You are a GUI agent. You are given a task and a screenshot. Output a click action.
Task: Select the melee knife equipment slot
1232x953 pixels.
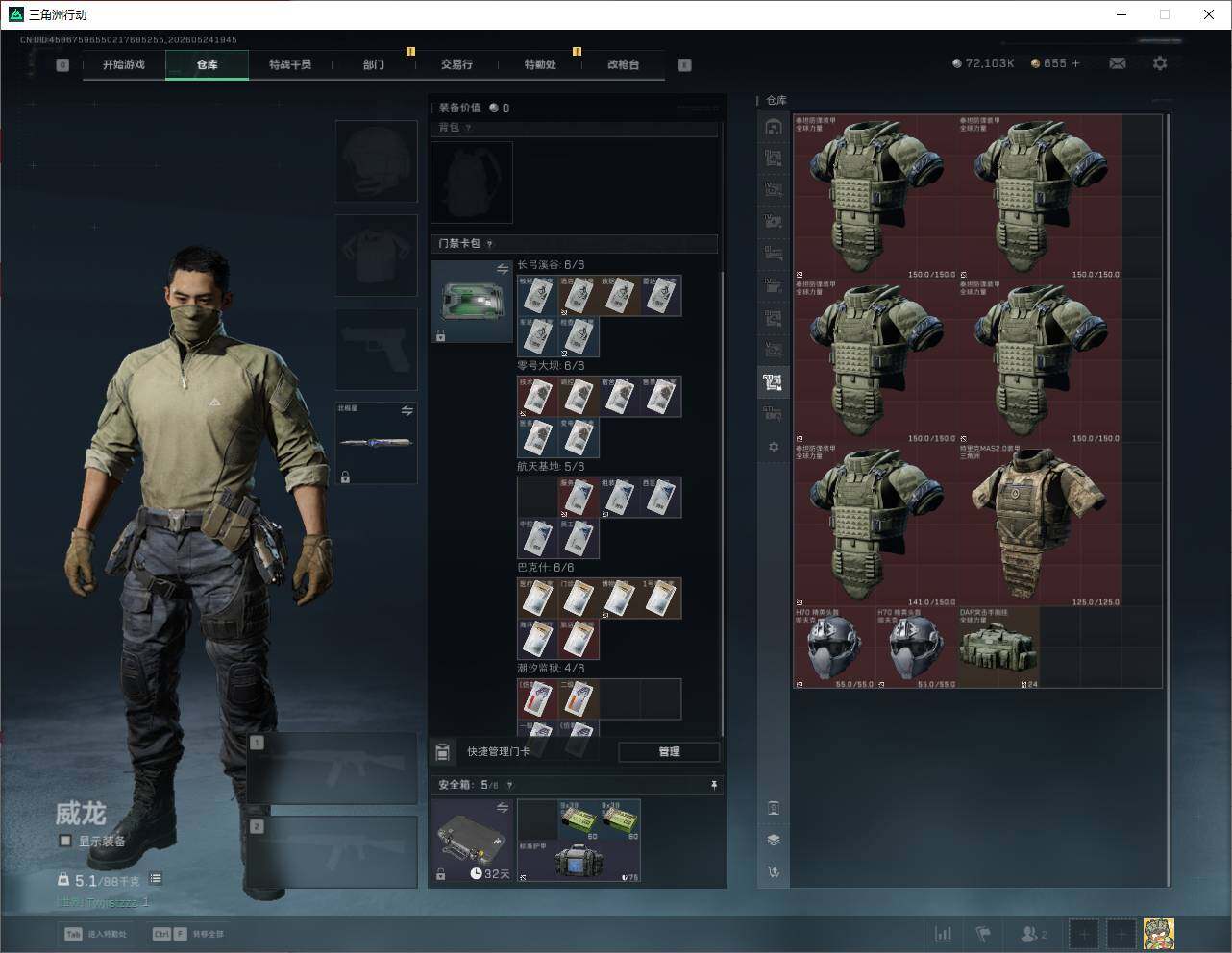coord(376,443)
